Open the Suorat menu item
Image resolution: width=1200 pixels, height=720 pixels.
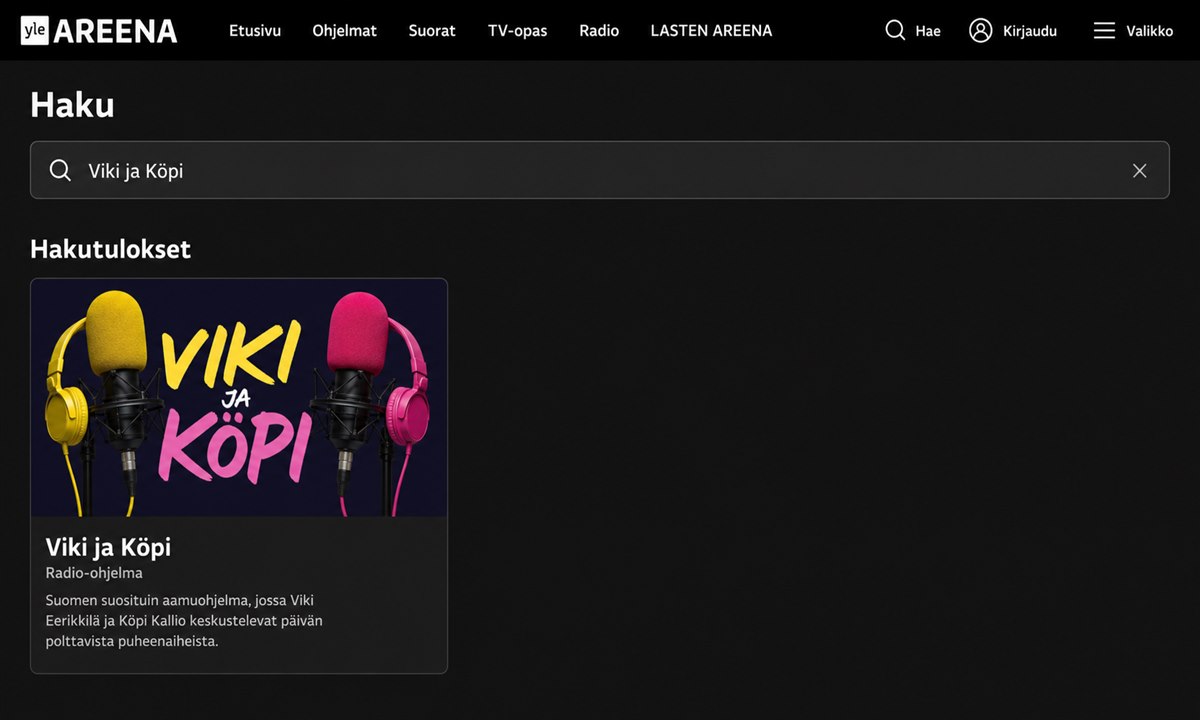pyautogui.click(x=432, y=31)
